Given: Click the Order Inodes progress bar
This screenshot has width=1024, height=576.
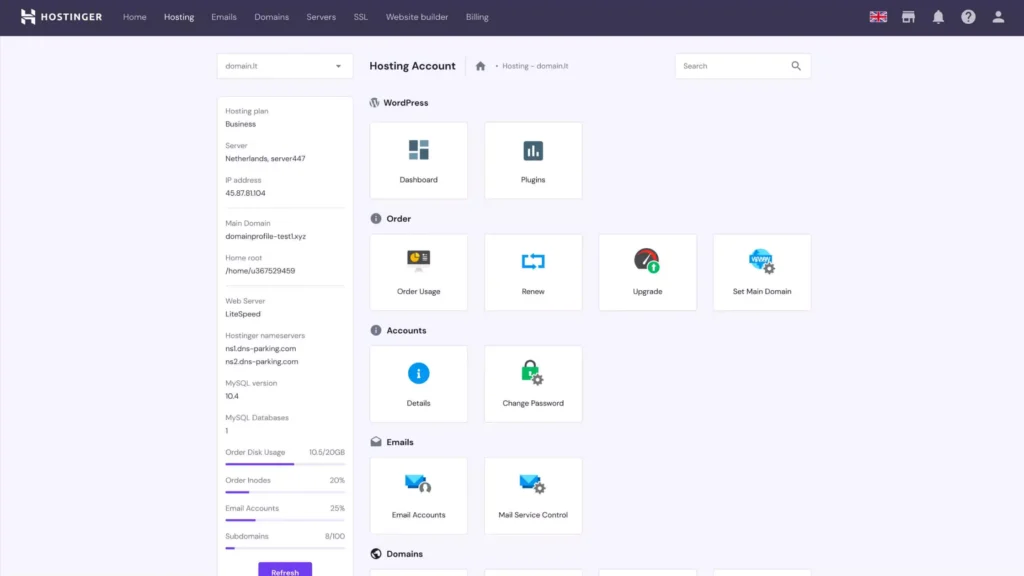Looking at the screenshot, I should point(285,492).
